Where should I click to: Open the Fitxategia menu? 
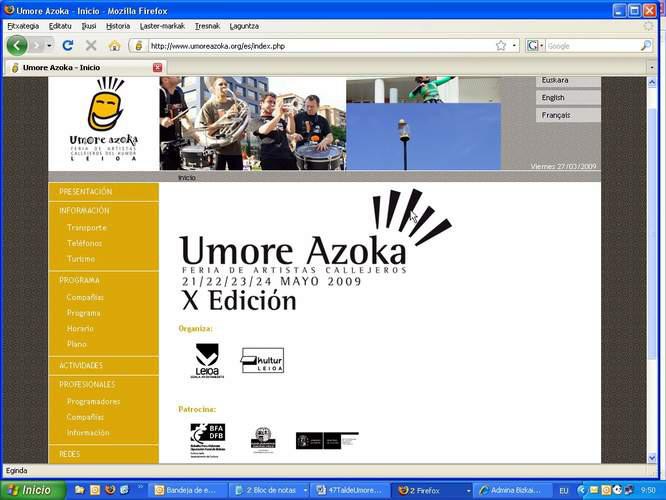[23, 26]
